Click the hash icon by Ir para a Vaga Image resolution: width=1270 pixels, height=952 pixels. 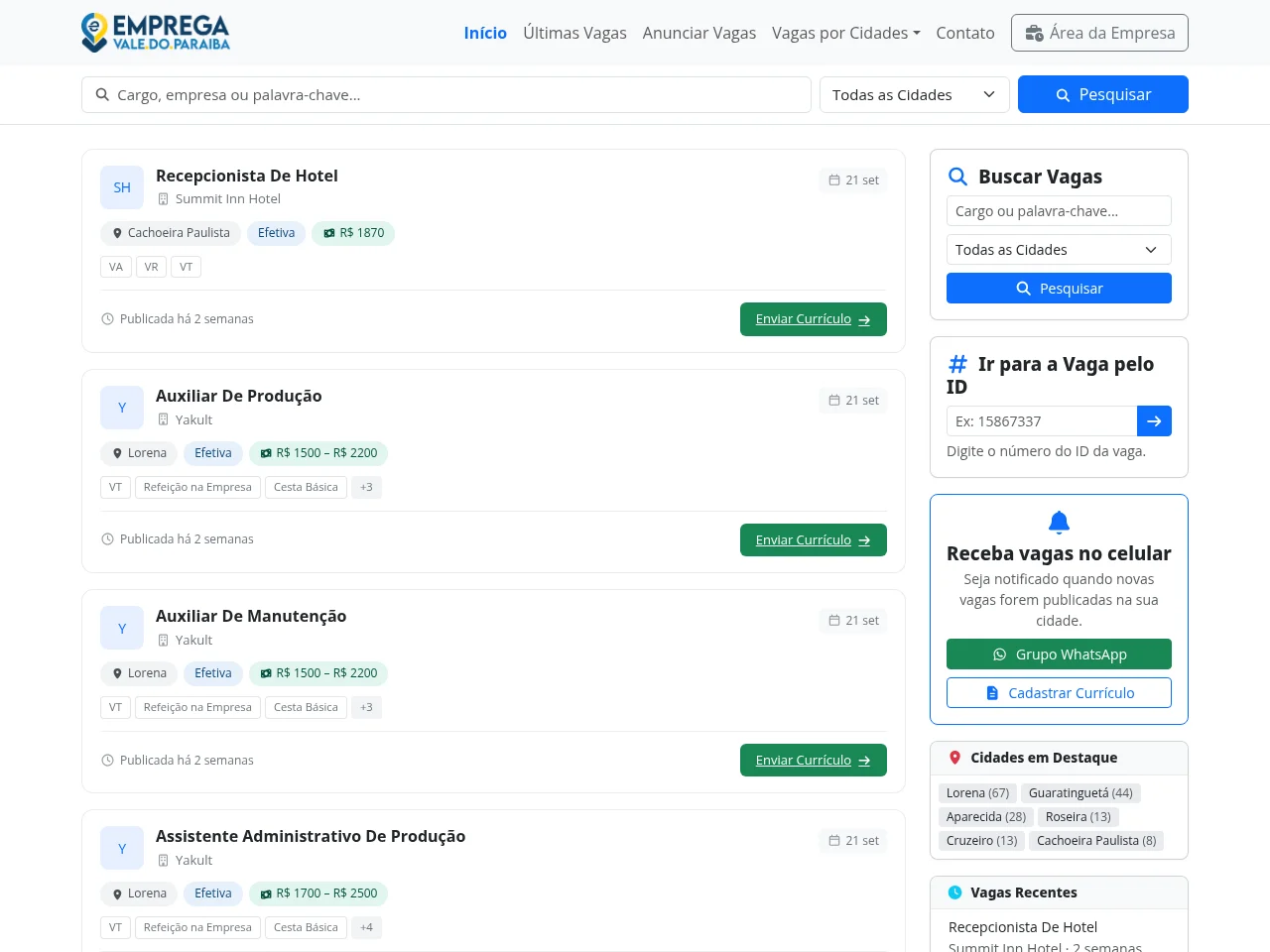pos(958,364)
